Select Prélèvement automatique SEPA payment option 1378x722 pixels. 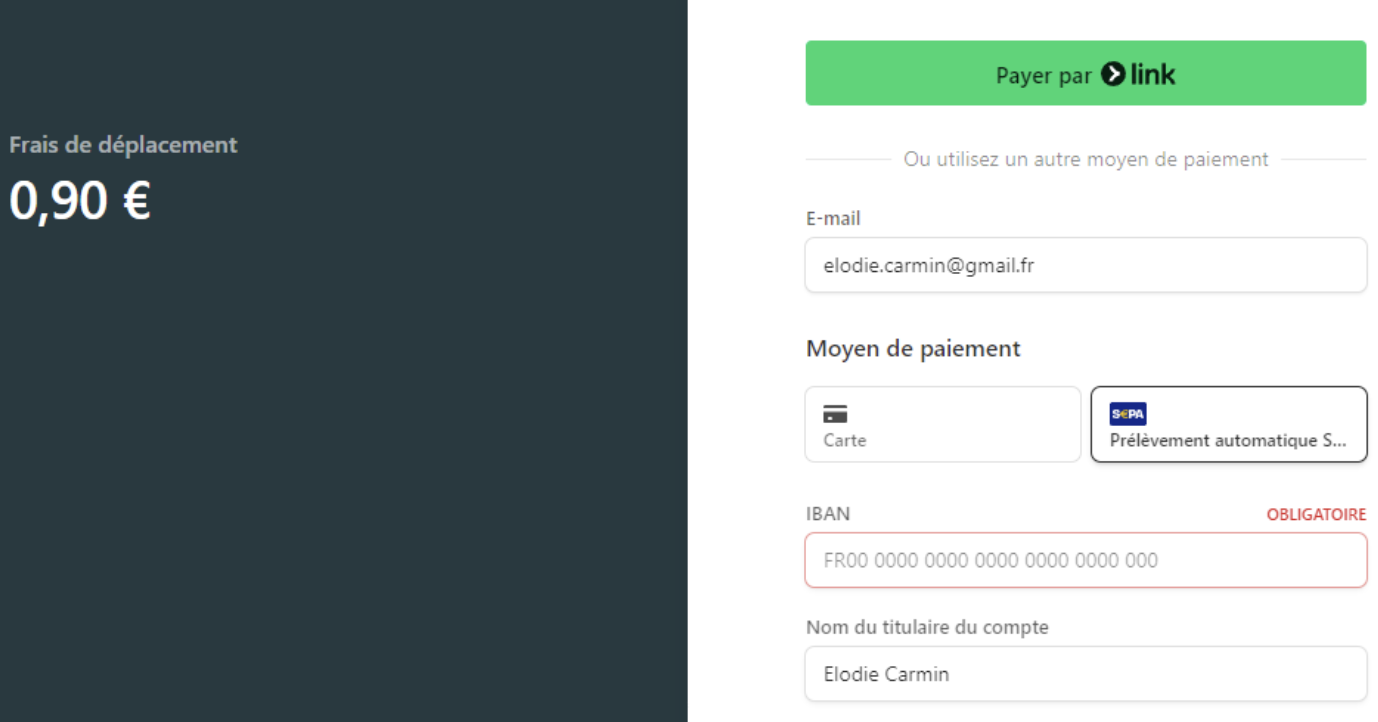point(1229,425)
